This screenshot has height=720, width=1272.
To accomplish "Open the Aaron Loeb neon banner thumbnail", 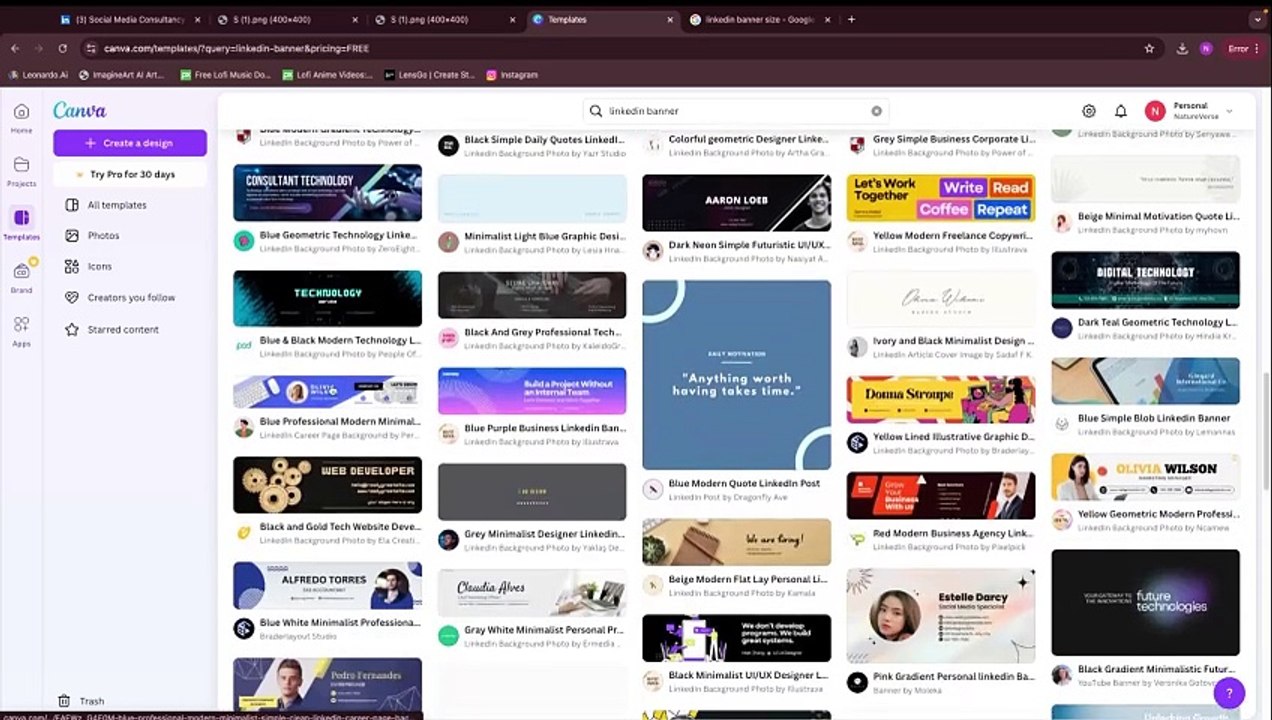I will pyautogui.click(x=736, y=203).
